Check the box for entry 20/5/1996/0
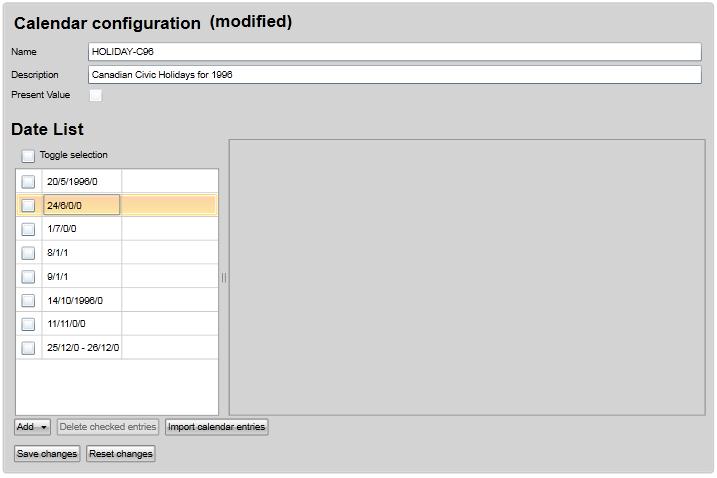The image size is (717, 478). [x=28, y=181]
